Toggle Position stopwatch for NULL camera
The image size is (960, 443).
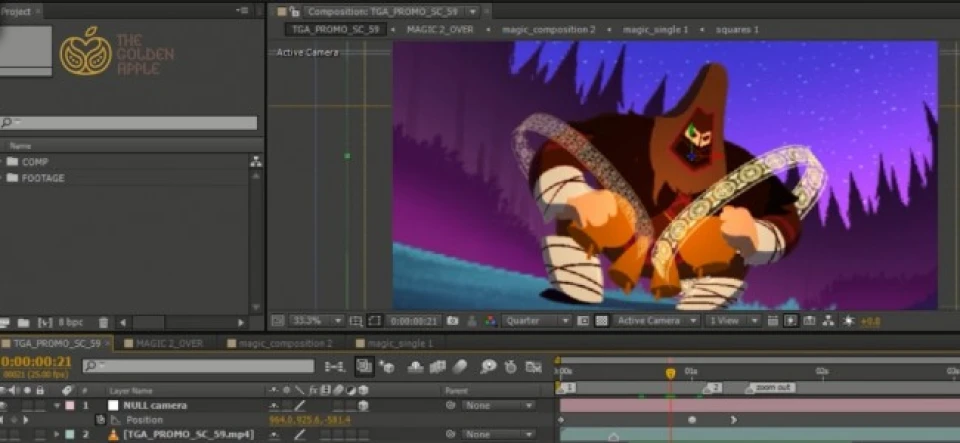(x=101, y=420)
